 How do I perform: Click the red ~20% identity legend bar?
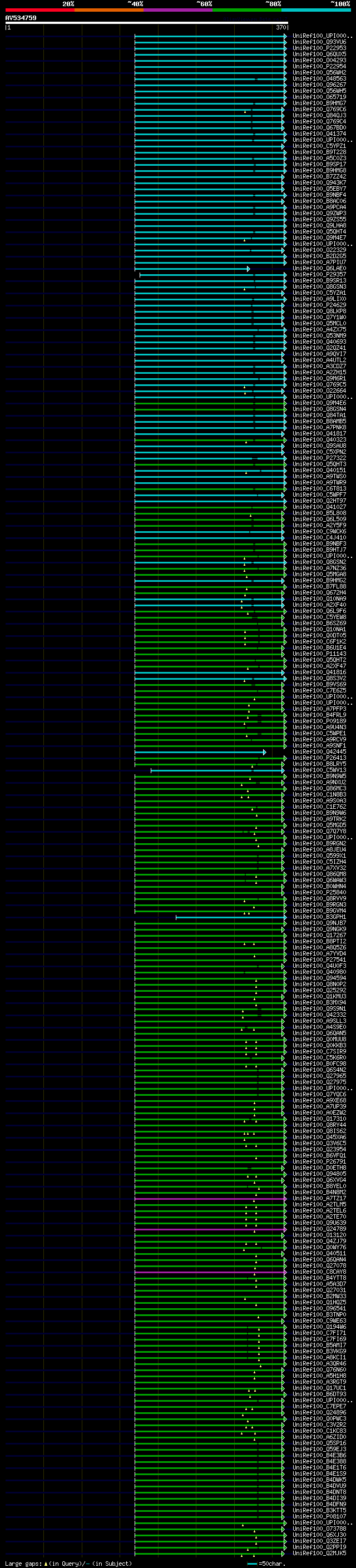(39, 10)
